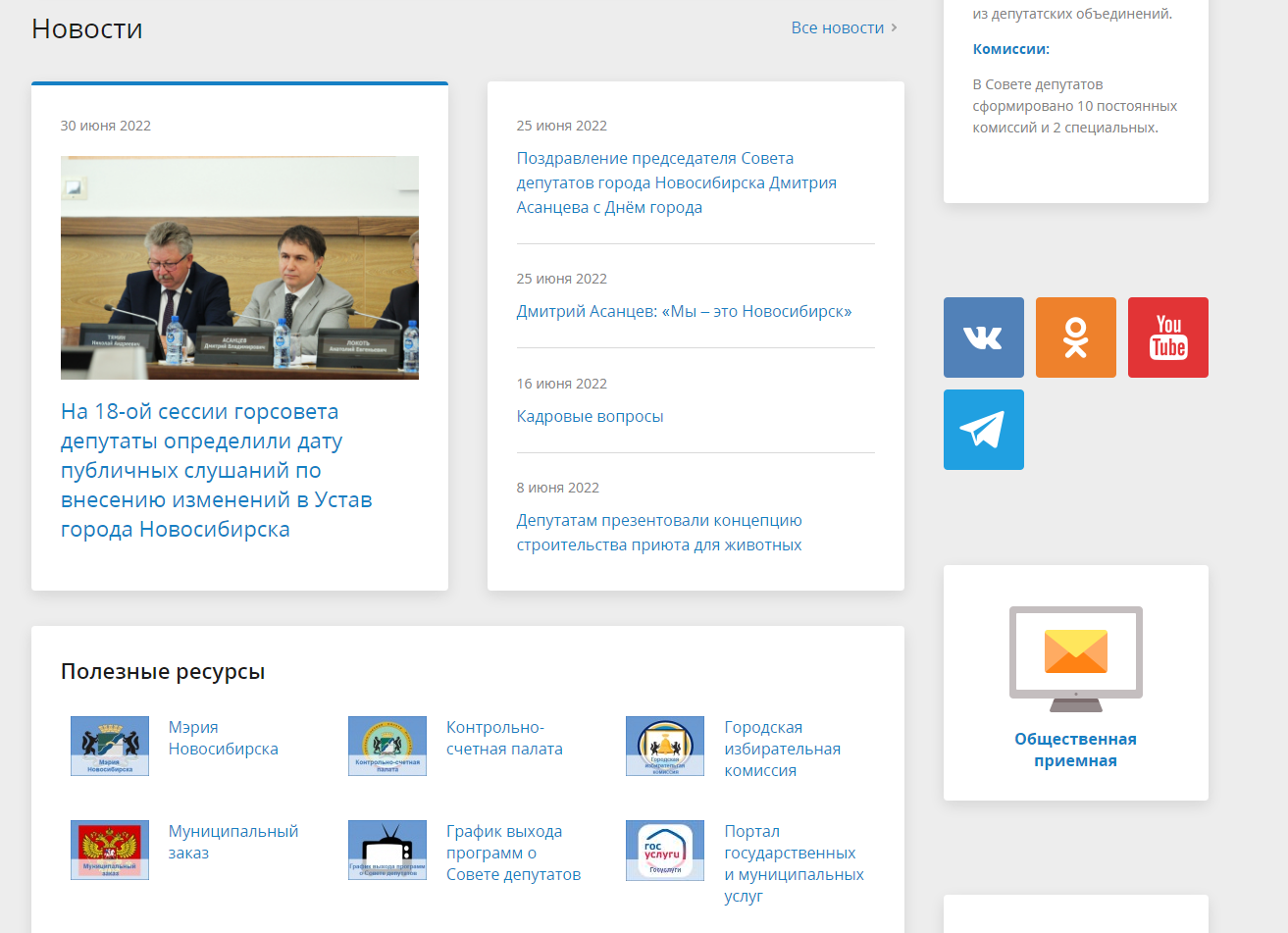Open «Мы – это Новосибирск» article

click(684, 311)
